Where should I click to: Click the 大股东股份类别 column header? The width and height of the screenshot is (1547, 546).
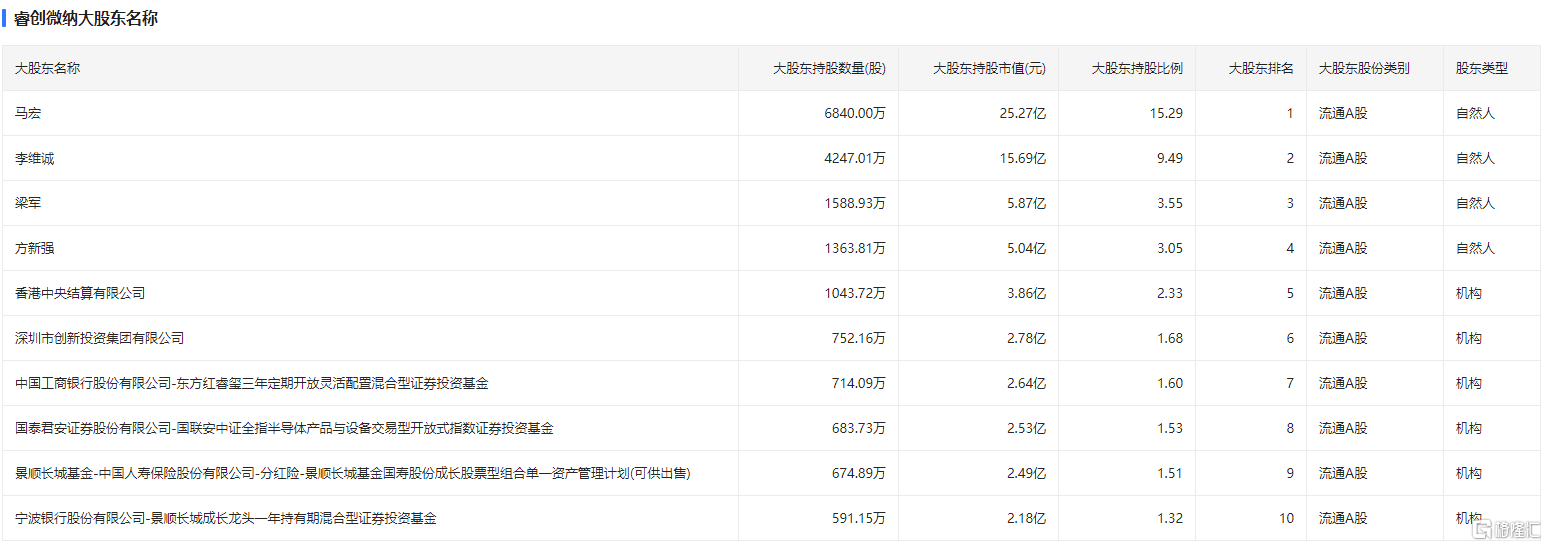coord(1364,69)
